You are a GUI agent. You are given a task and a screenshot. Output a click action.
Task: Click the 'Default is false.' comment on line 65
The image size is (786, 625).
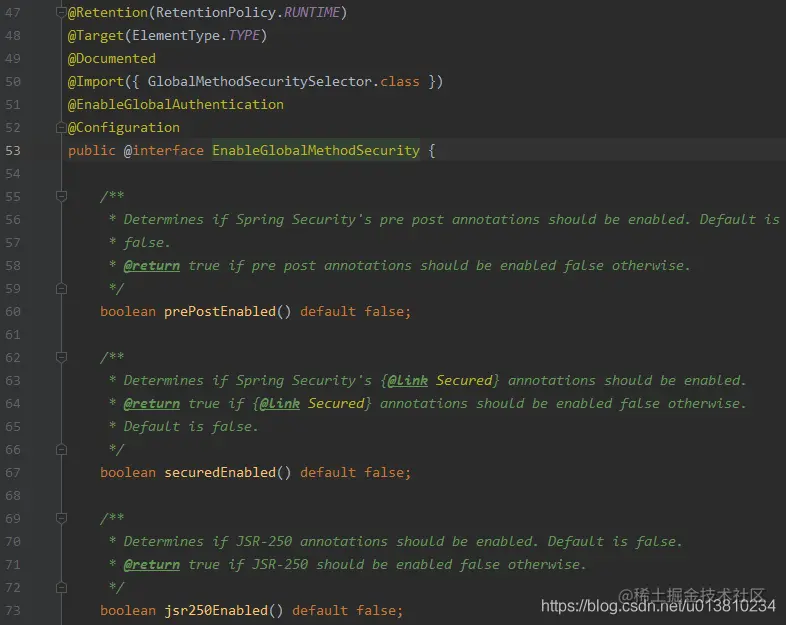[191, 427]
